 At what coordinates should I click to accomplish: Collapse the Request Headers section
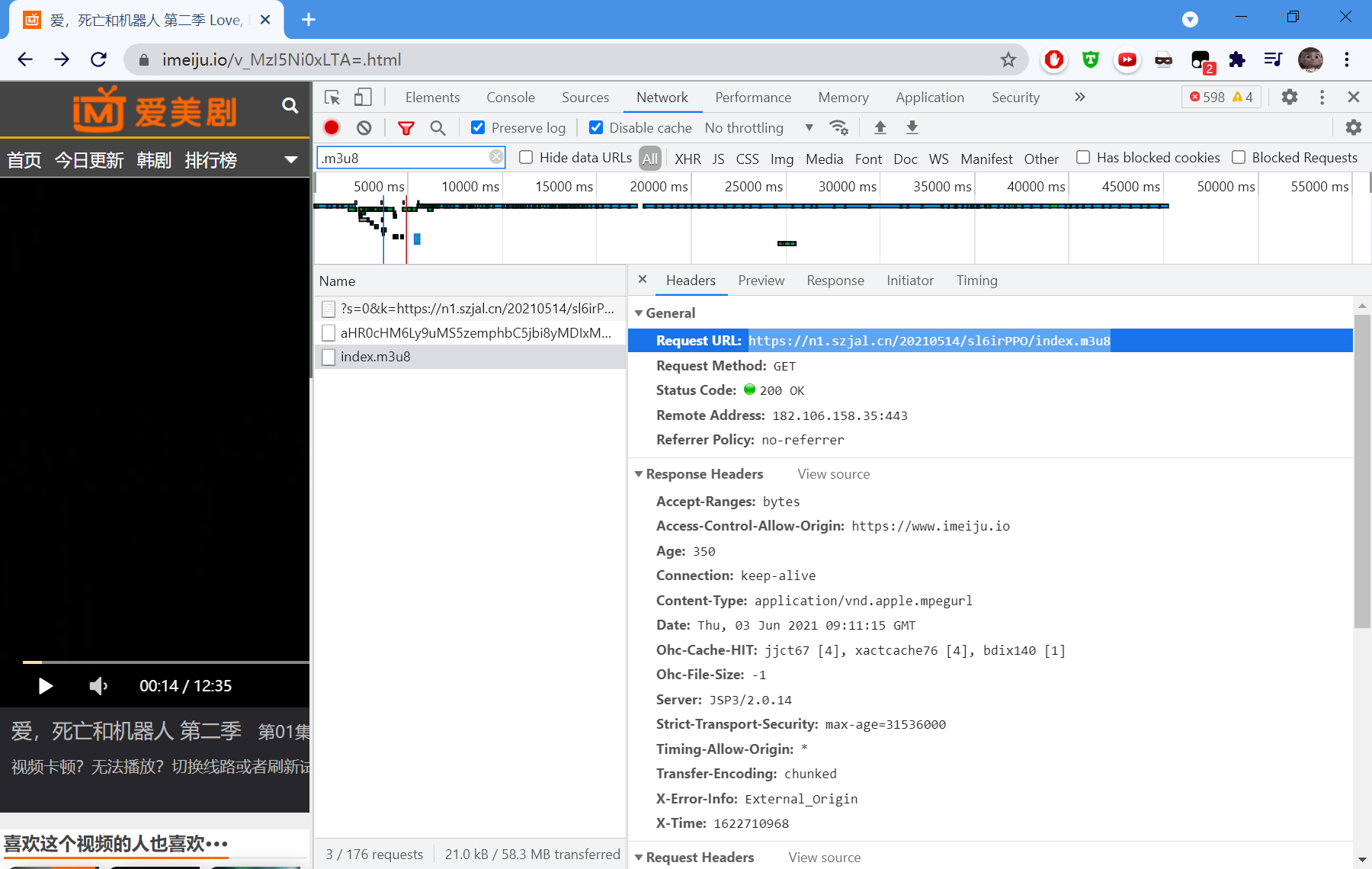point(639,858)
